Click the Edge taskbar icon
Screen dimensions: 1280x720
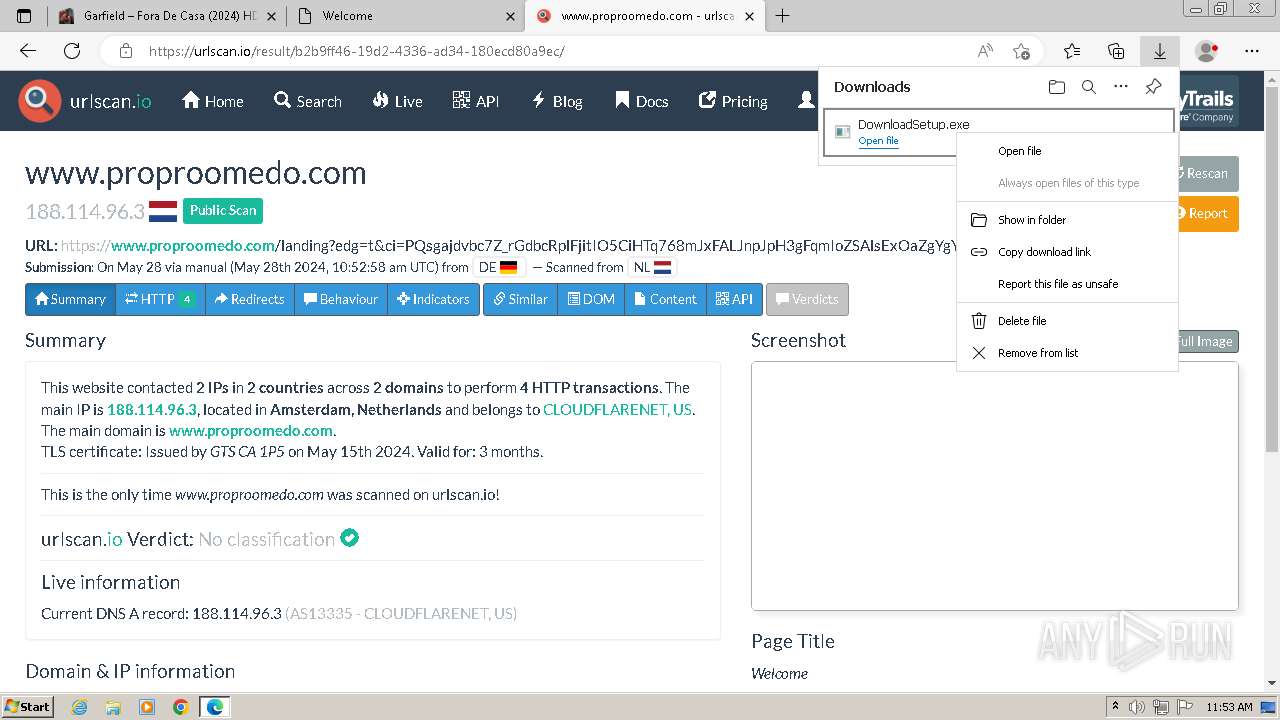pyautogui.click(x=215, y=707)
